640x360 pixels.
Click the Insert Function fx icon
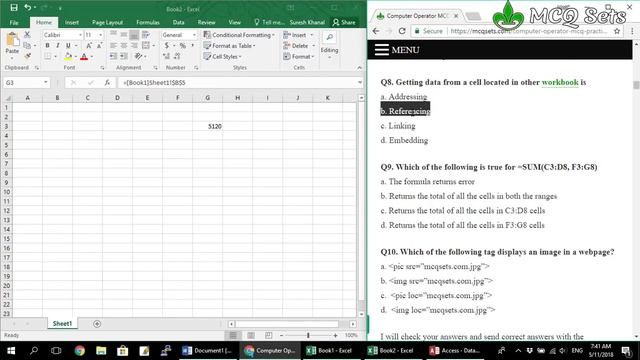107,82
